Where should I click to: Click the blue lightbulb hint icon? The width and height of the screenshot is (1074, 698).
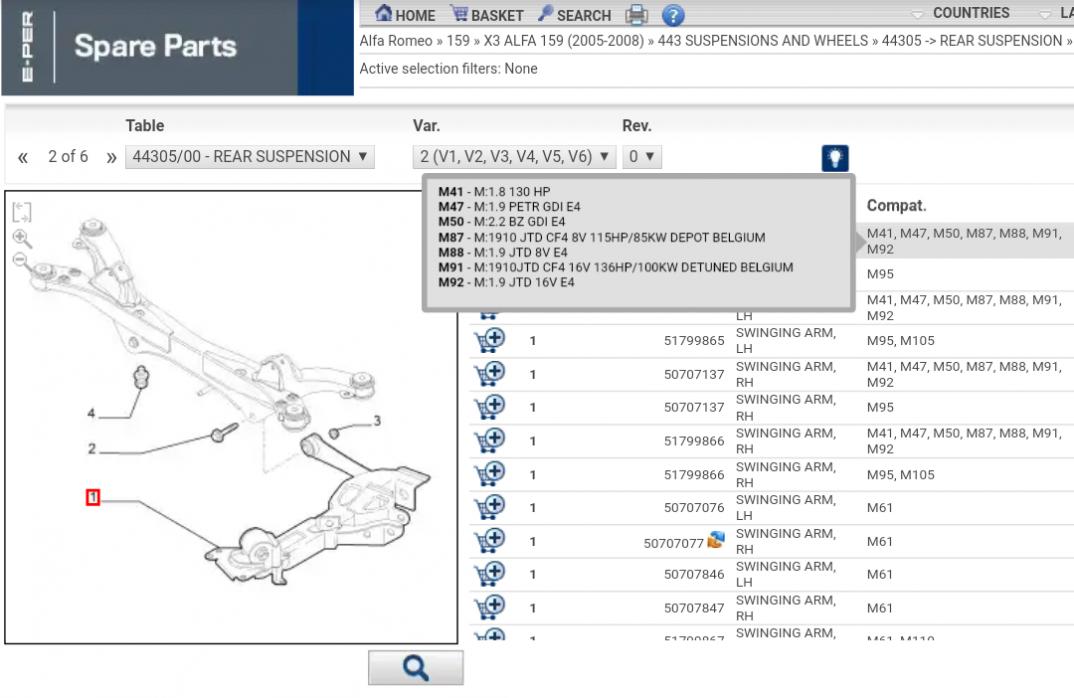(834, 158)
